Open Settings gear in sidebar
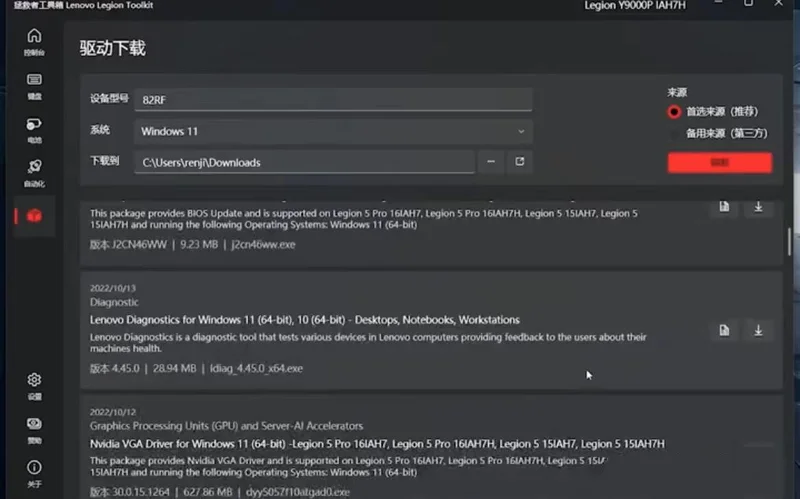The image size is (800, 499). [x=34, y=386]
